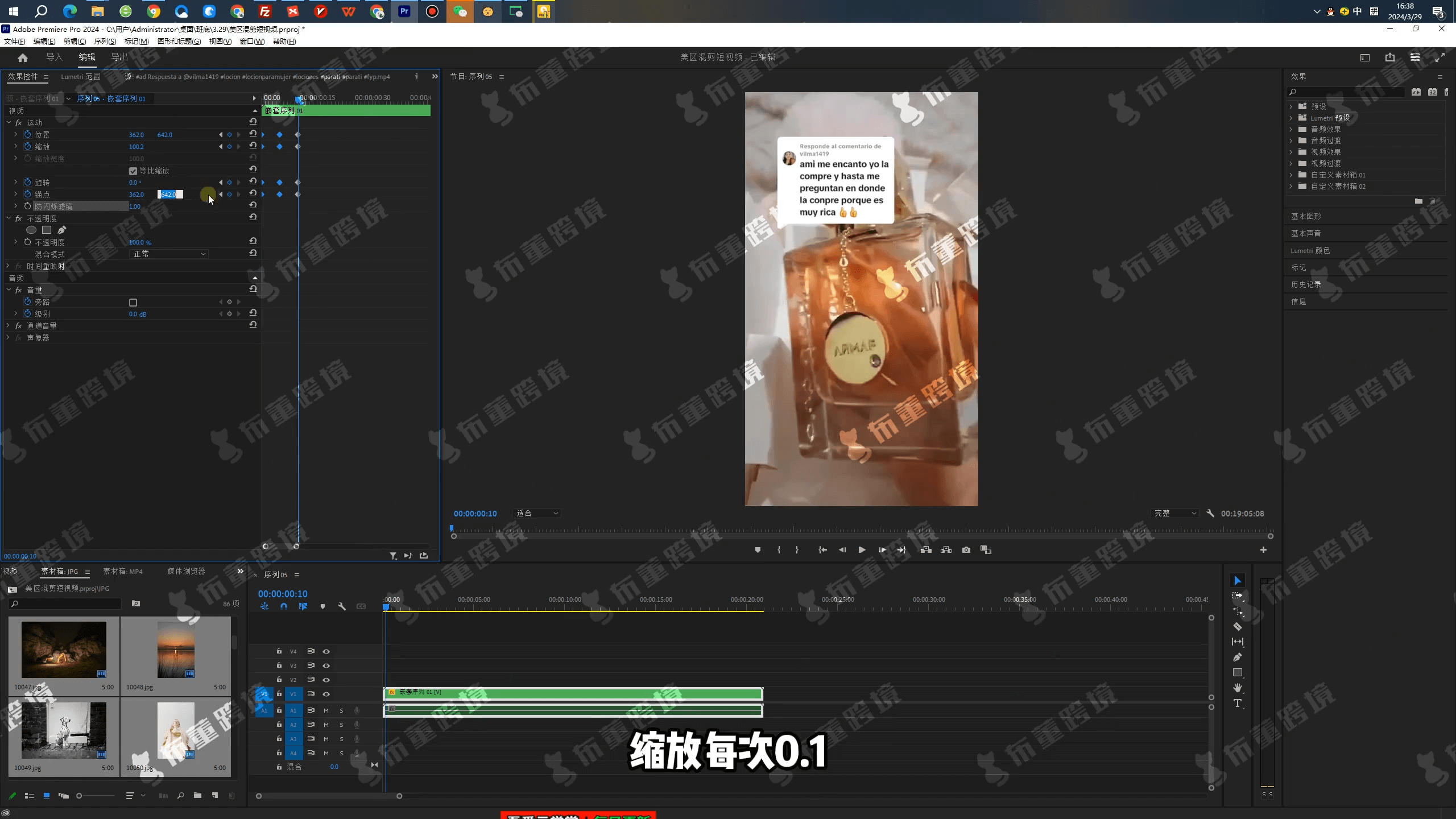This screenshot has height=819, width=1456.
Task: Toggle V4 track output eye
Action: coord(326,651)
